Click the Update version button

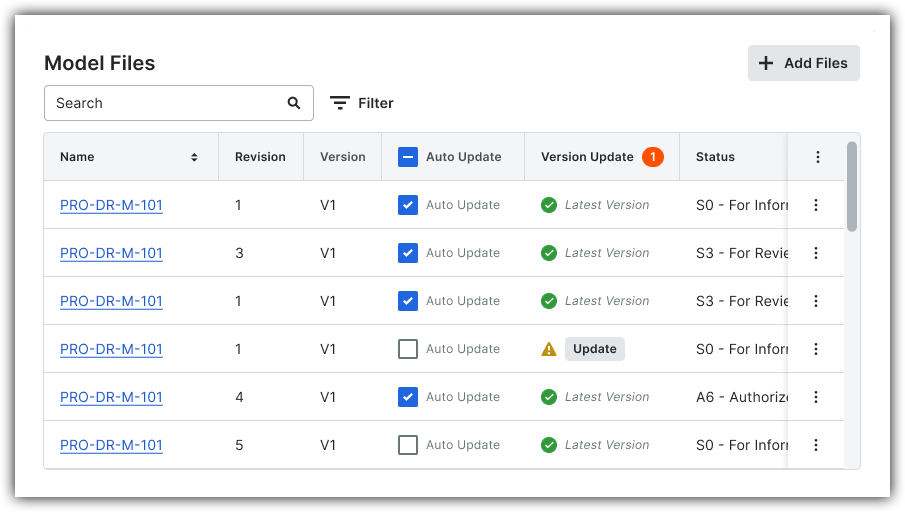tap(594, 349)
